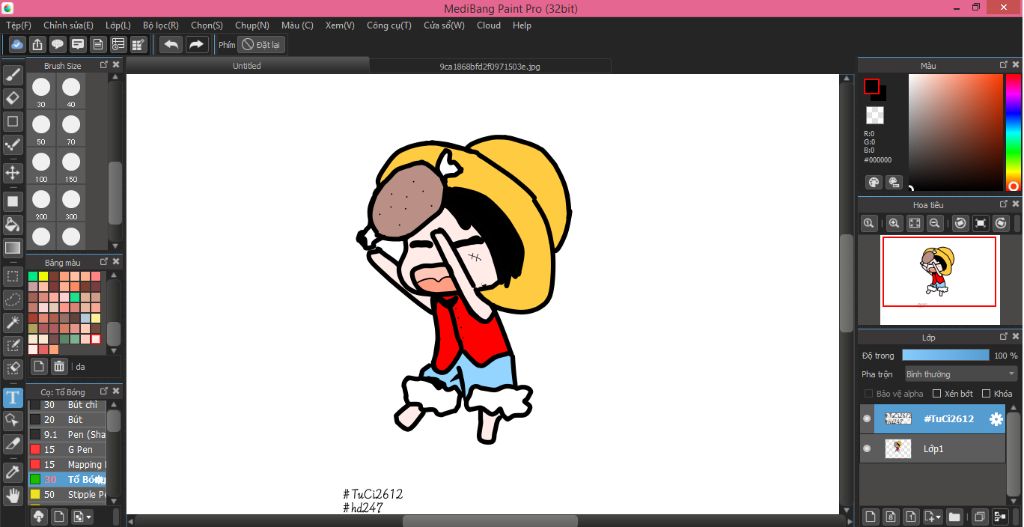This screenshot has height=527, width=1024.
Task: Select the Magic Wand tool
Action: [12, 322]
